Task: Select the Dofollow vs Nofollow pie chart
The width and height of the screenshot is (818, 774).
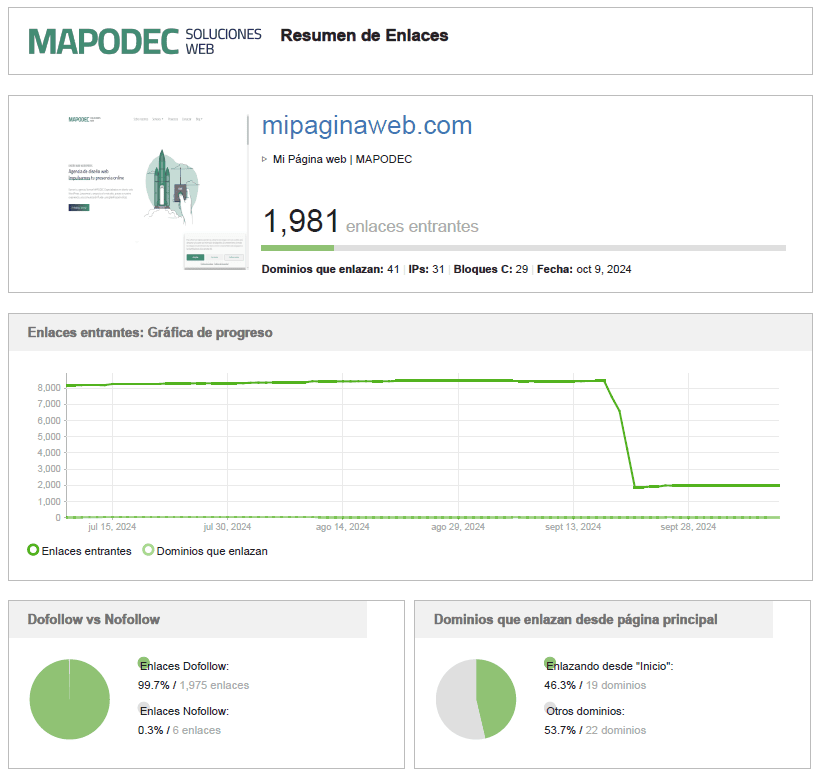Action: click(x=69, y=699)
